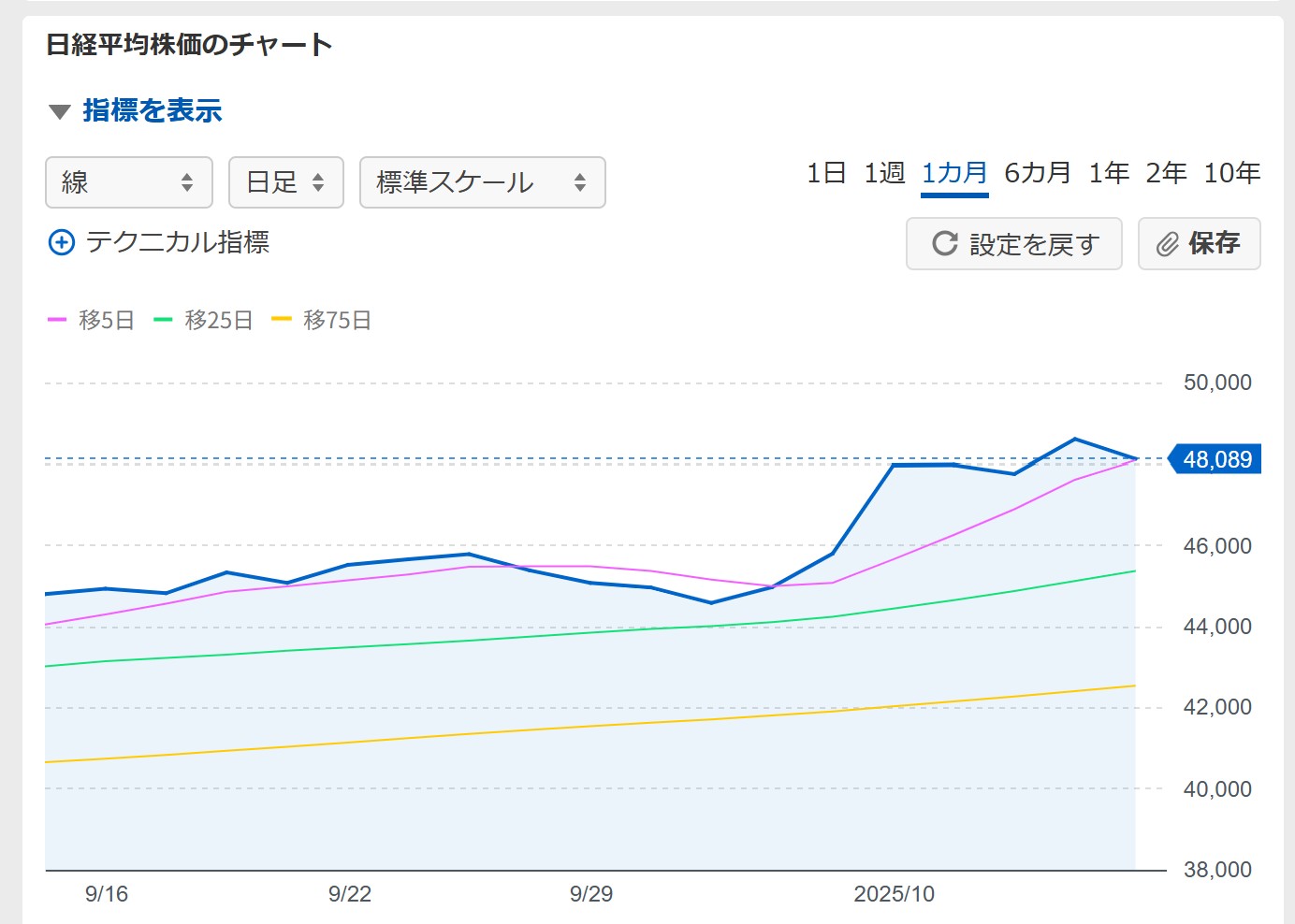Screen dimensions: 1295x924
Task: Switch to the 1年 period tab
Action: tap(1109, 173)
